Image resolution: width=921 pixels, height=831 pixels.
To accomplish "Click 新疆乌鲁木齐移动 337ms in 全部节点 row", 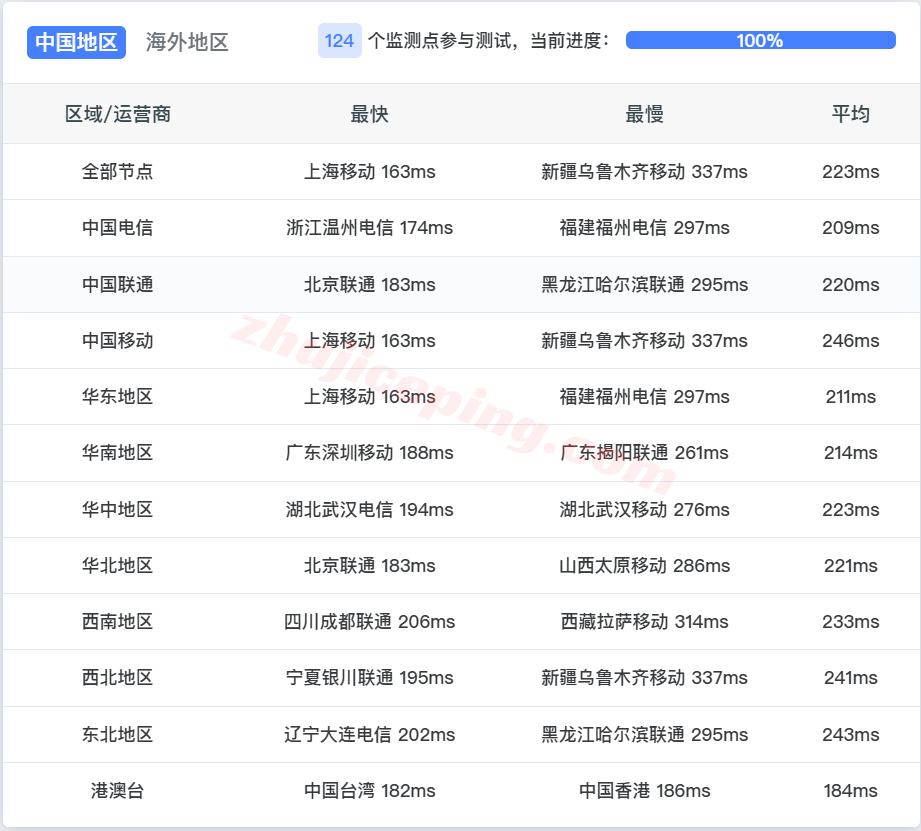I will tap(644, 171).
